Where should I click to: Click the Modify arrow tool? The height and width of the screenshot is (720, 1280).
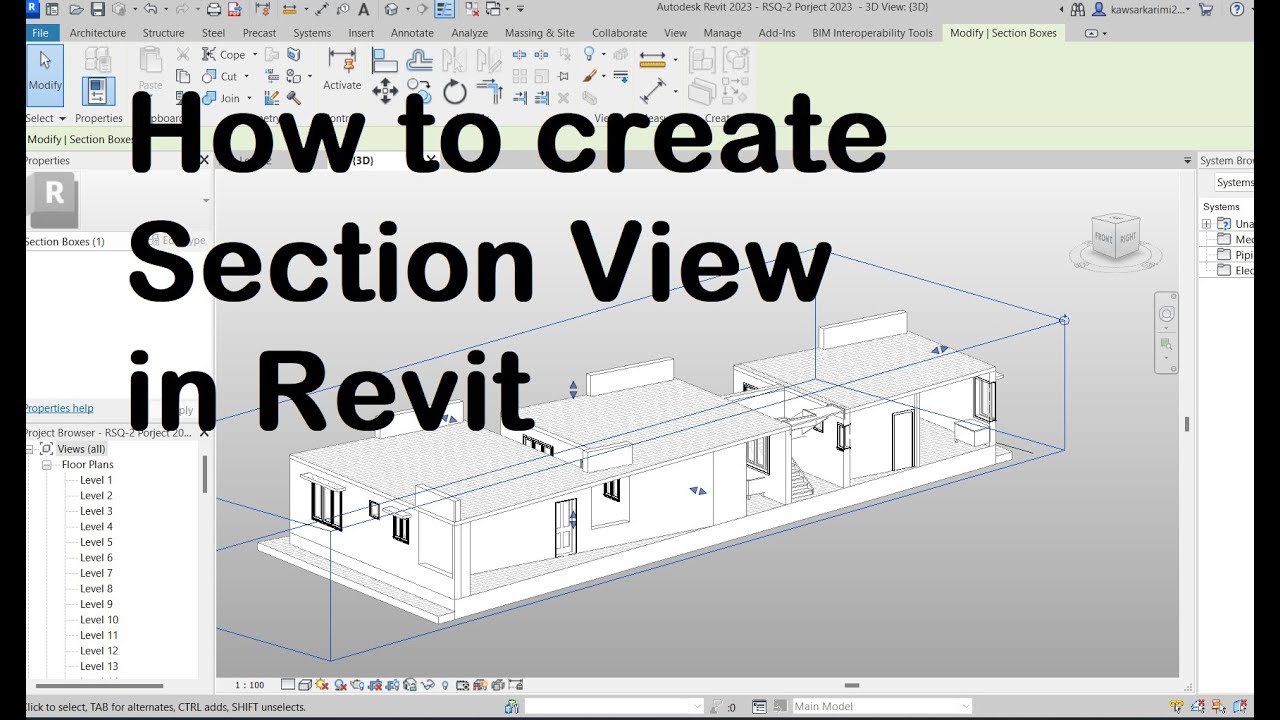45,75
